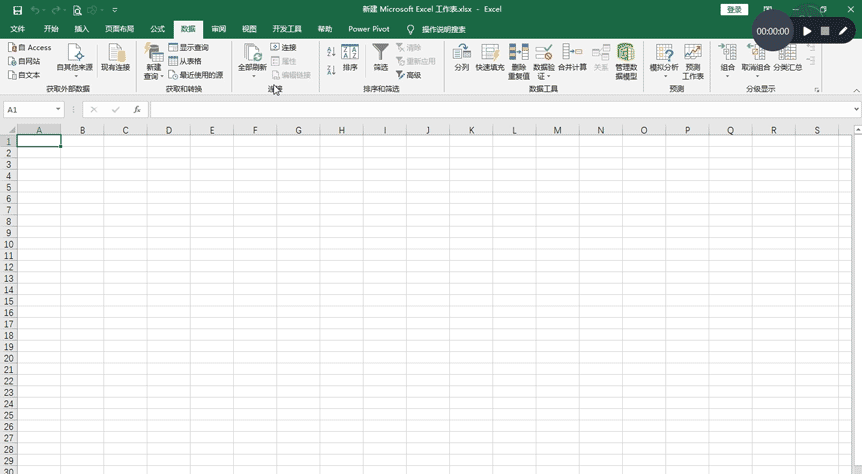862x474 pixels.
Task: Switch to the Help (帮助) tab
Action: coord(325,29)
